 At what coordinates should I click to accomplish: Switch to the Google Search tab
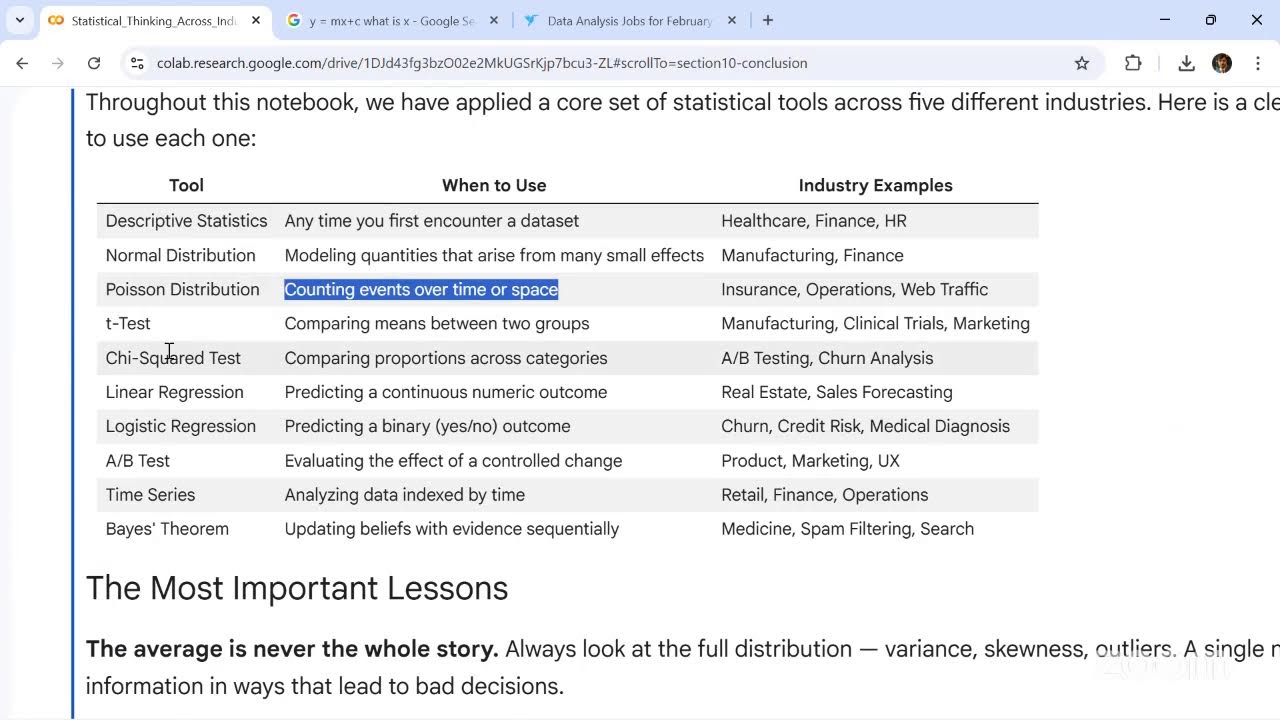(x=390, y=20)
